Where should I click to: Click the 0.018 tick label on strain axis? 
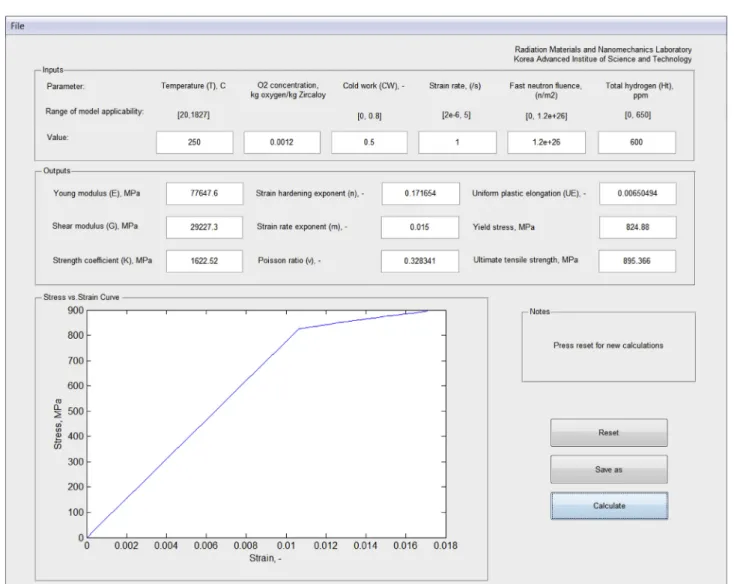(445, 546)
